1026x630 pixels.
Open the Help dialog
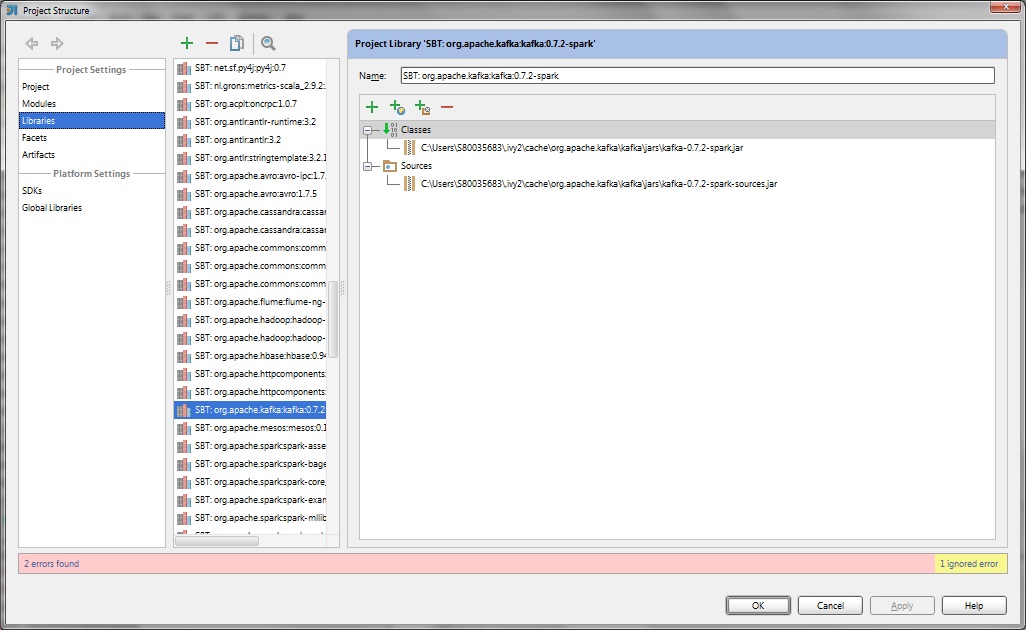coord(973,605)
